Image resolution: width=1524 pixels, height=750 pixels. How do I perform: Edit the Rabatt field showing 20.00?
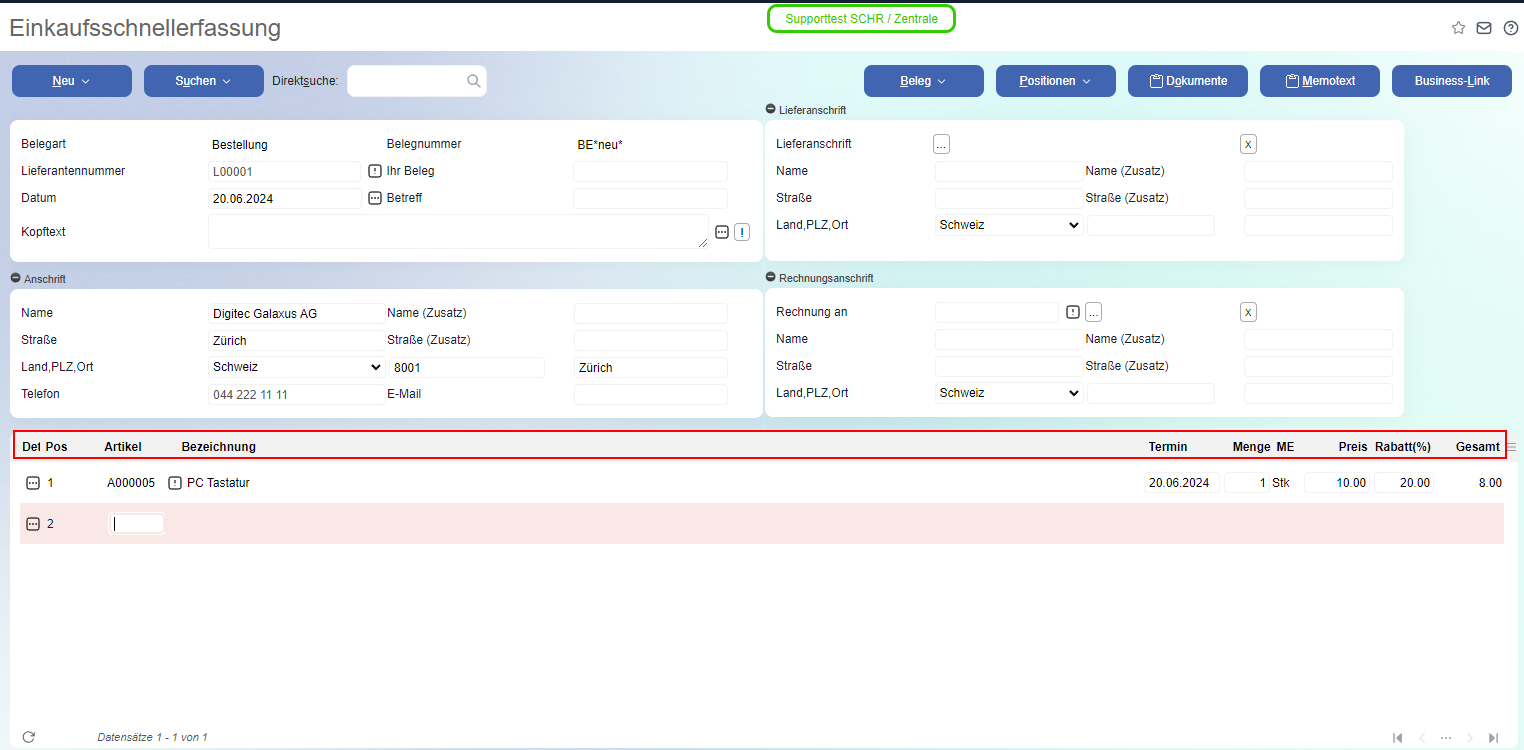pyautogui.click(x=1403, y=483)
